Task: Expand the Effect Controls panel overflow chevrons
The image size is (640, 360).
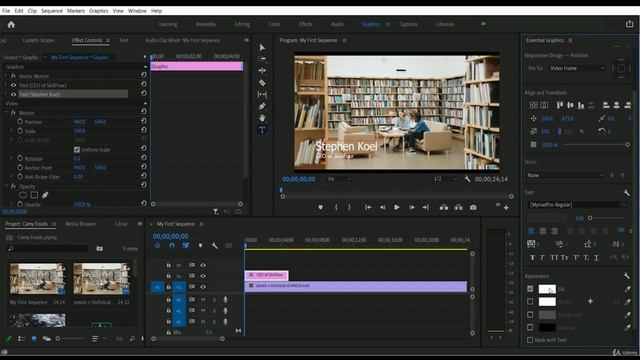Action: point(247,40)
